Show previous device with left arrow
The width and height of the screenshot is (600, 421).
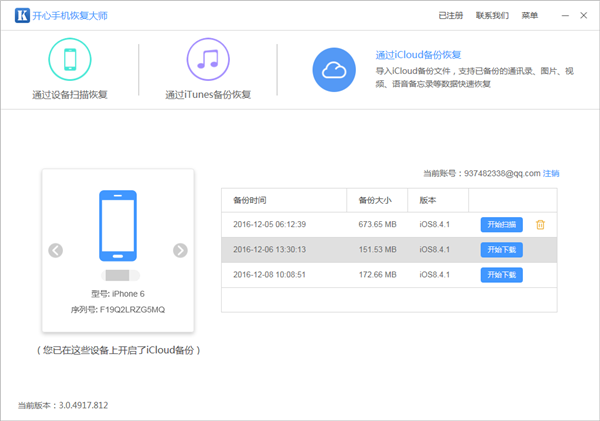tap(55, 250)
